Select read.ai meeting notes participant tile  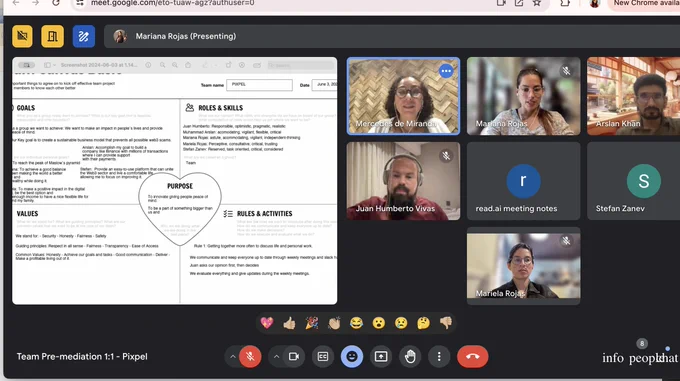pos(523,181)
